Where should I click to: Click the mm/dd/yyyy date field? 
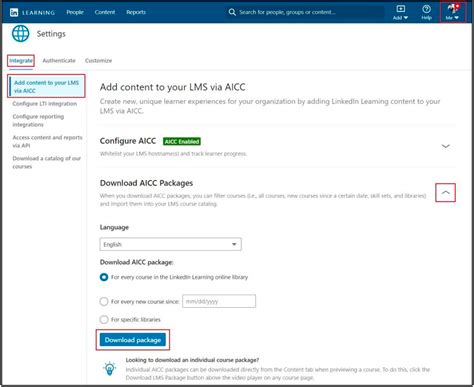tap(219, 301)
